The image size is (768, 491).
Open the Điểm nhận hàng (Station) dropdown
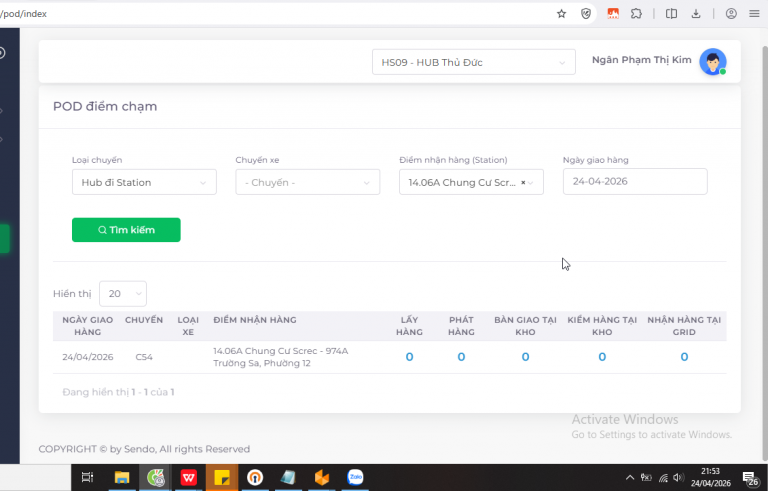[471, 182]
